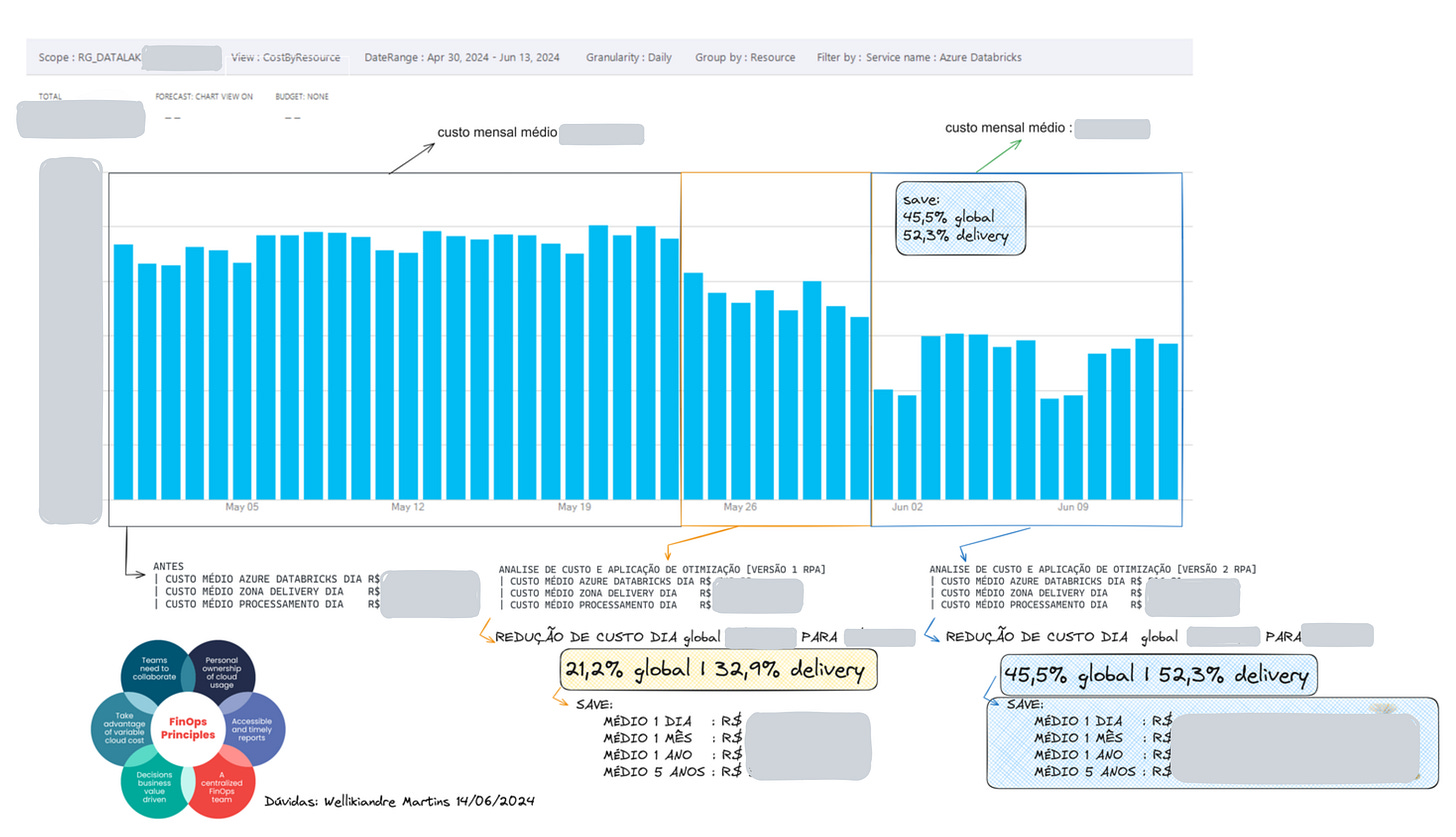The image size is (1456, 837).
Task: Click custo mensal médio label with colon
Action: [x=1009, y=128]
